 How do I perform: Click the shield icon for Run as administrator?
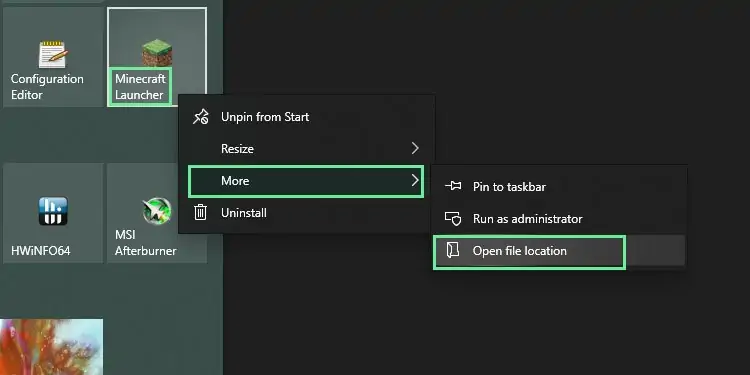tap(453, 219)
